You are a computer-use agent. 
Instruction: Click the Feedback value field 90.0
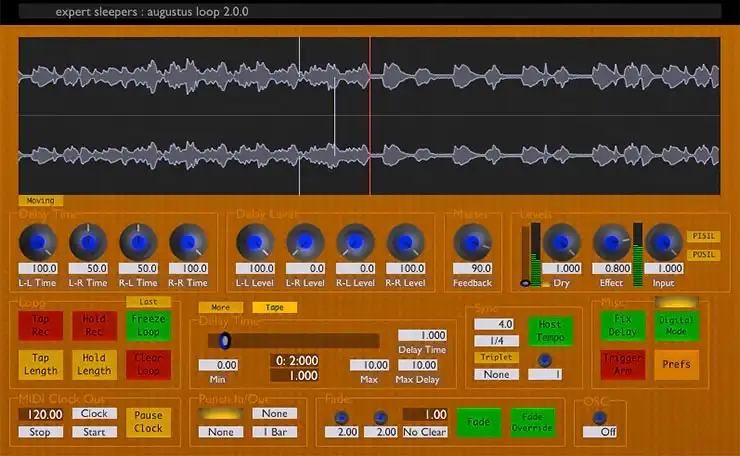(472, 269)
